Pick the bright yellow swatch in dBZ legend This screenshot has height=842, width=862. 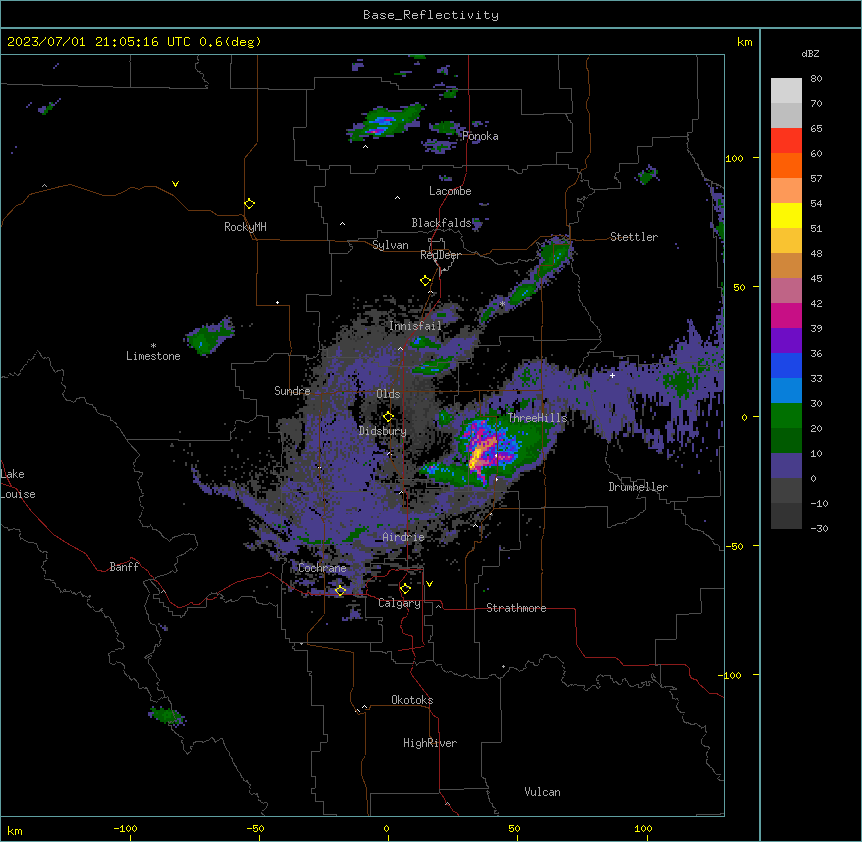pos(786,215)
